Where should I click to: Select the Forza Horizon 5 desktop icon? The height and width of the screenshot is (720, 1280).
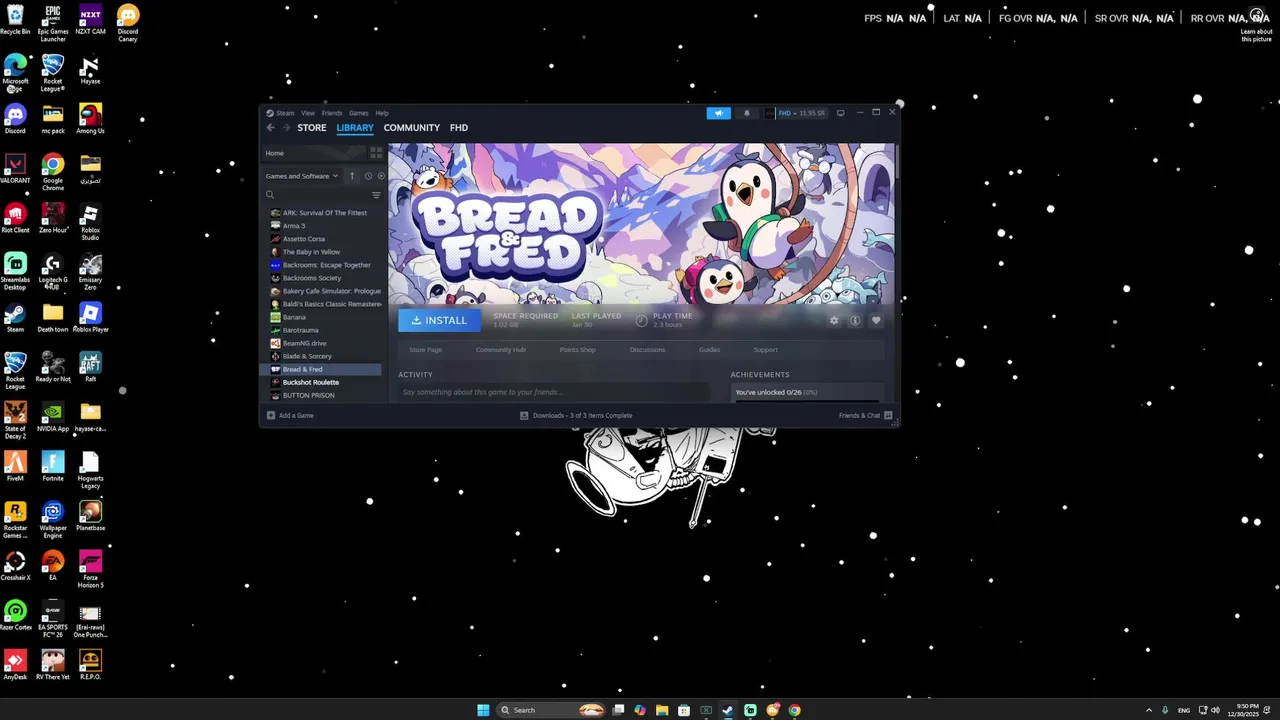coord(90,570)
